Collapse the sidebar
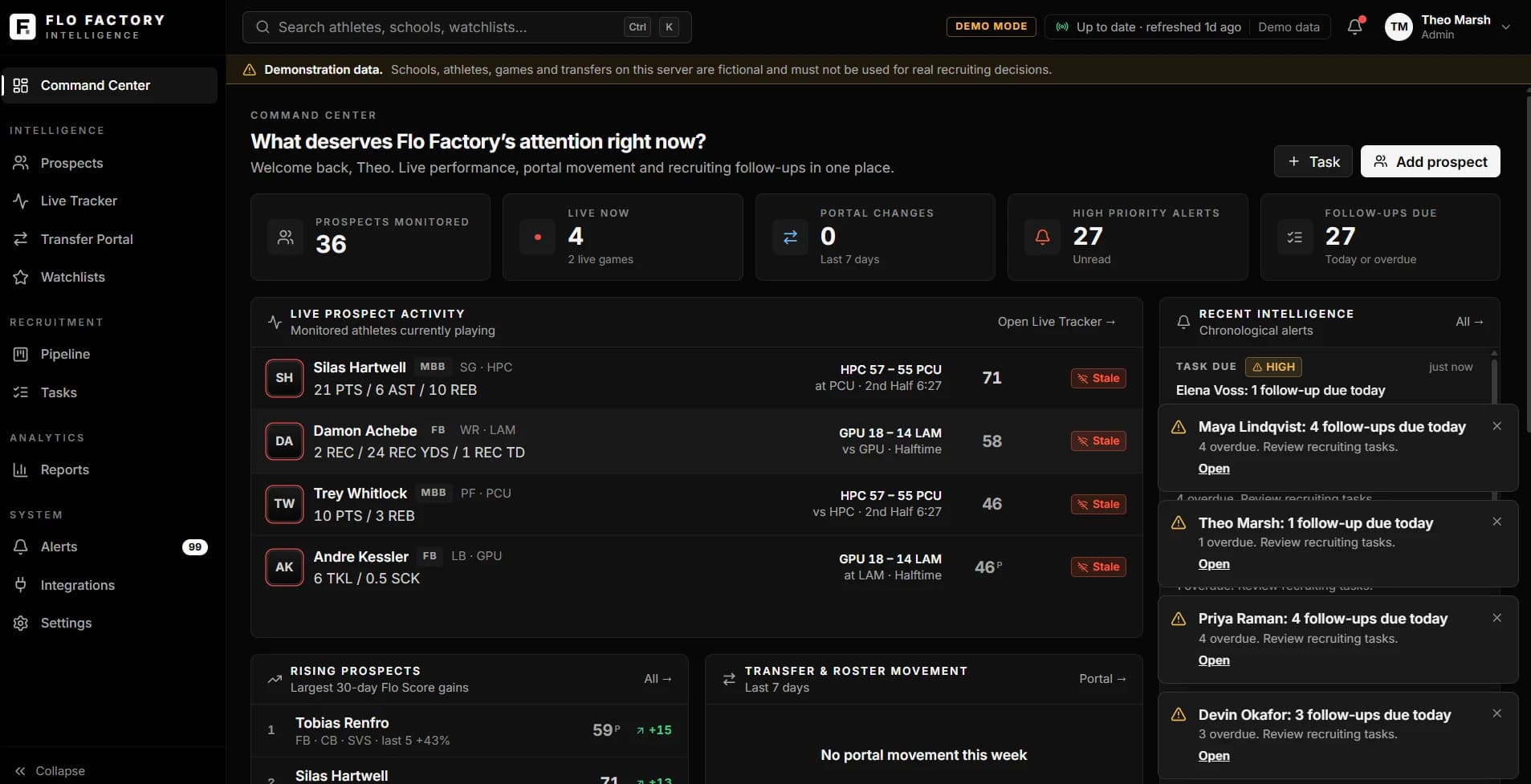 [x=50, y=770]
